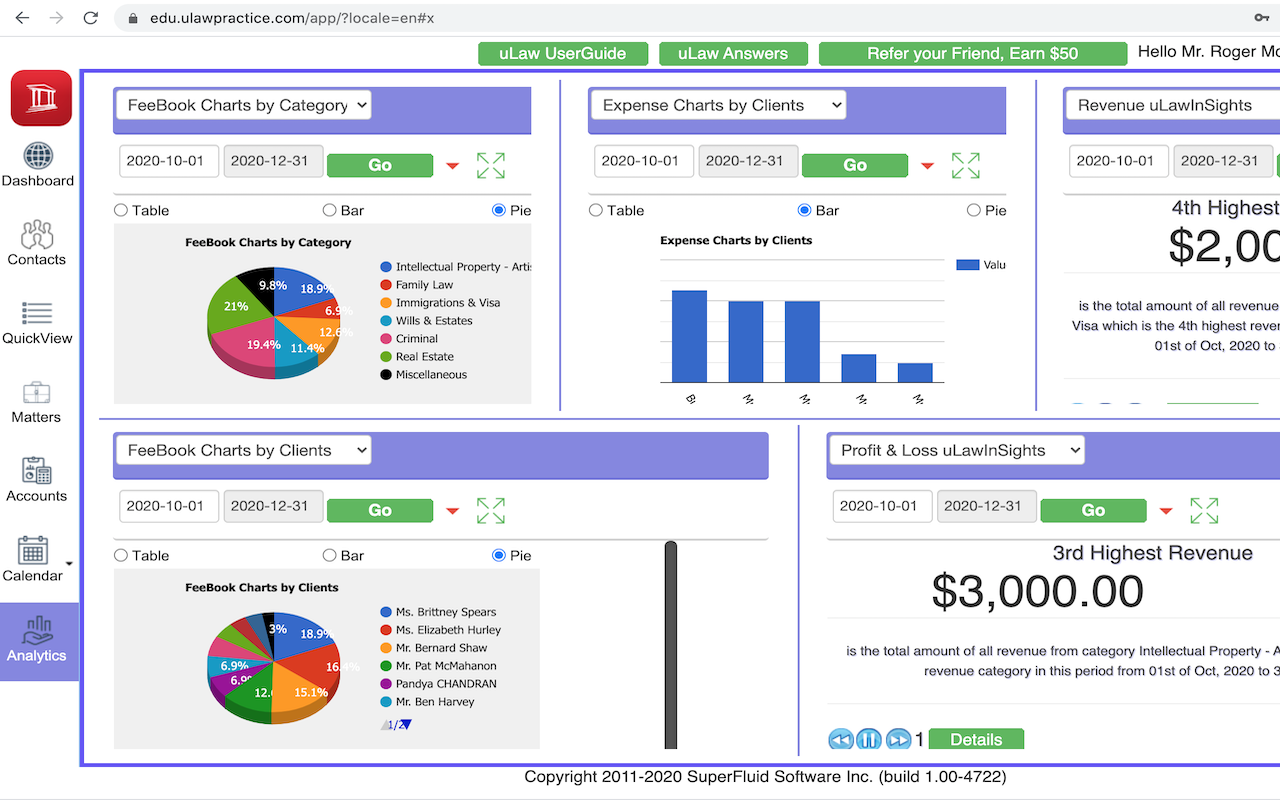This screenshot has width=1280, height=800.
Task: Pause the Profit & Loss insights slideshow
Action: (x=869, y=739)
